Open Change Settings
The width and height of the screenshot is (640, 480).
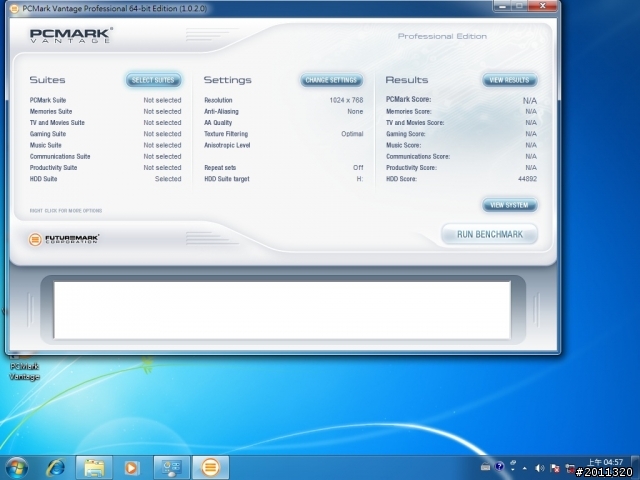[x=331, y=80]
